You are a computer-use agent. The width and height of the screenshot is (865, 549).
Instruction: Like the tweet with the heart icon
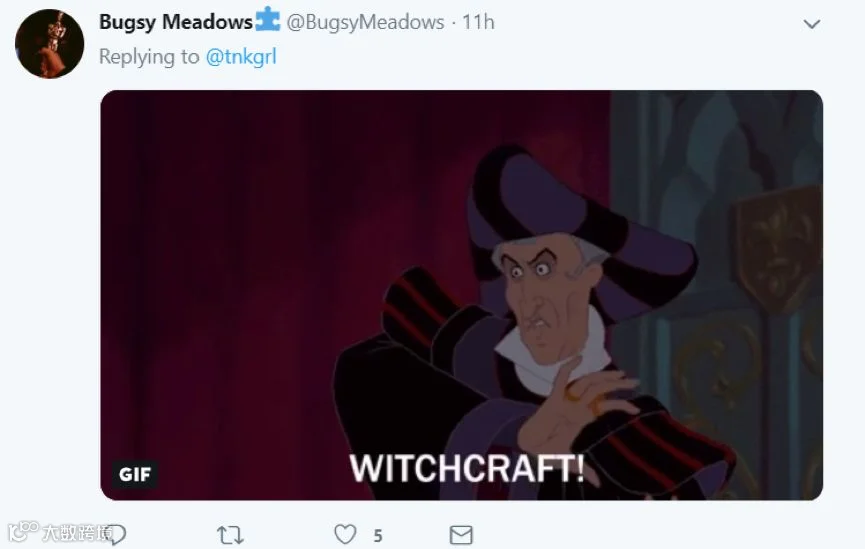[x=345, y=534]
